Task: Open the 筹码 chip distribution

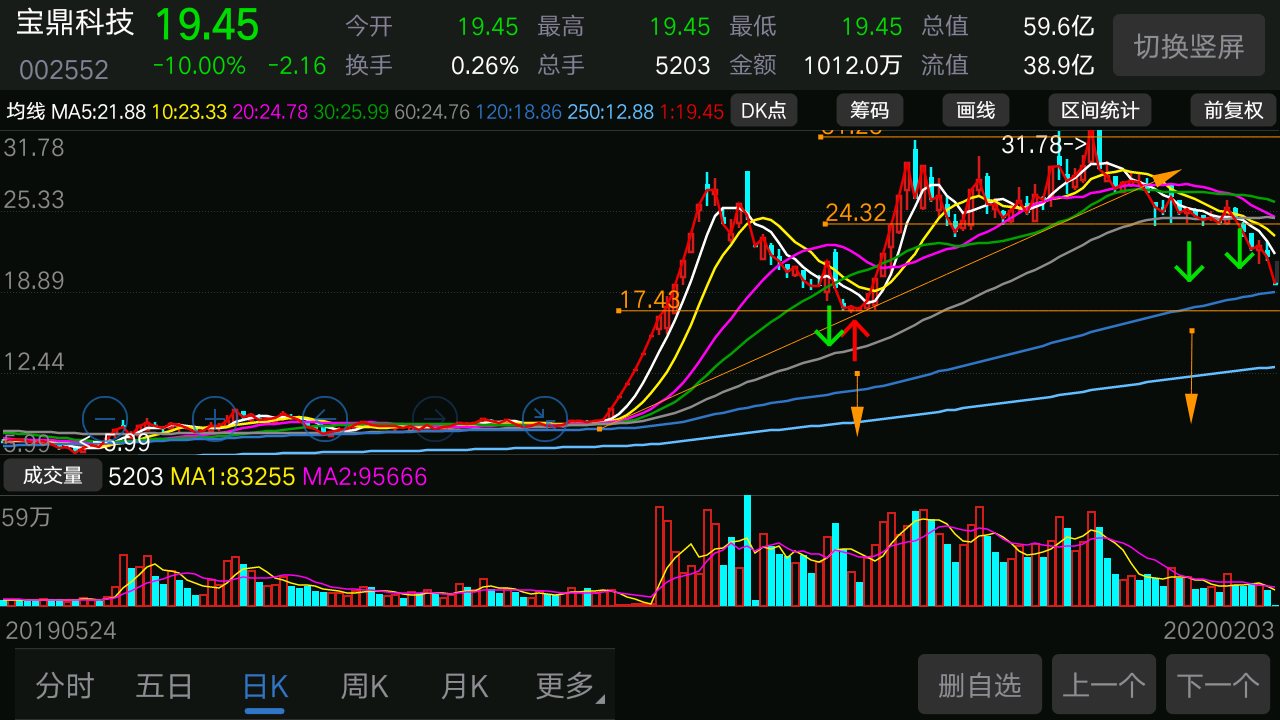Action: (870, 110)
